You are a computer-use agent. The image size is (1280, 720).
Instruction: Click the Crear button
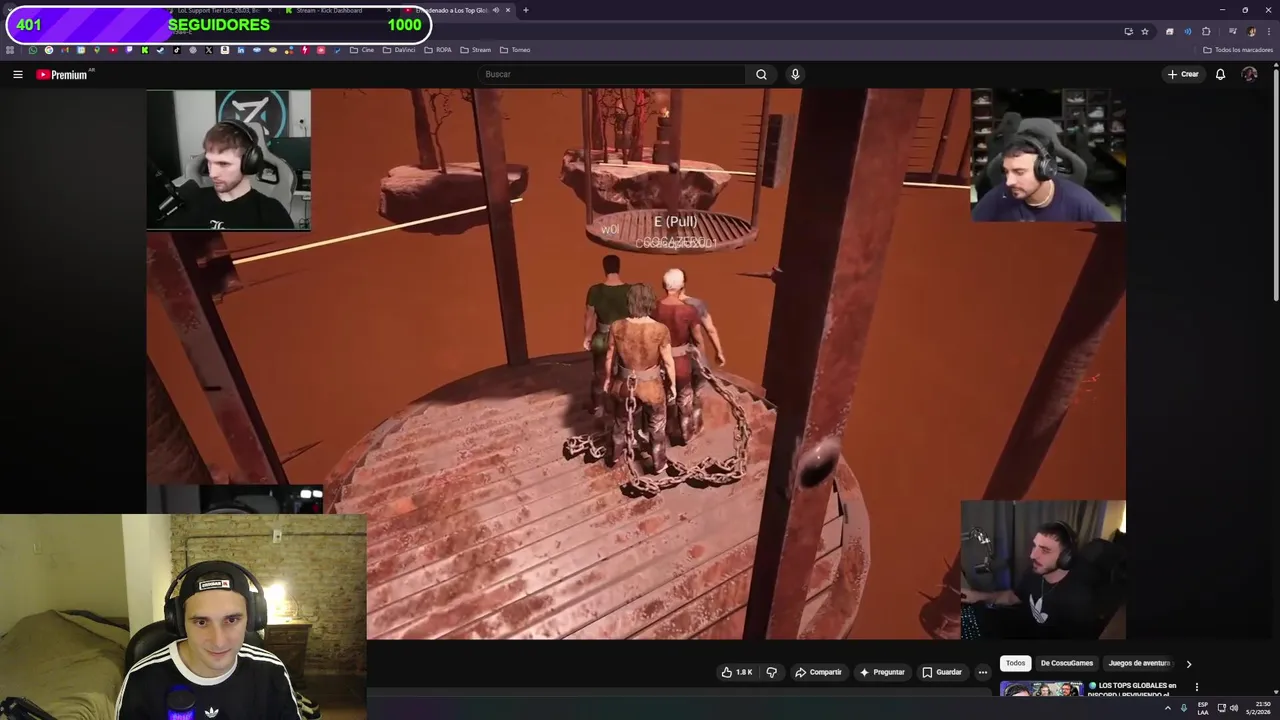(x=1183, y=74)
